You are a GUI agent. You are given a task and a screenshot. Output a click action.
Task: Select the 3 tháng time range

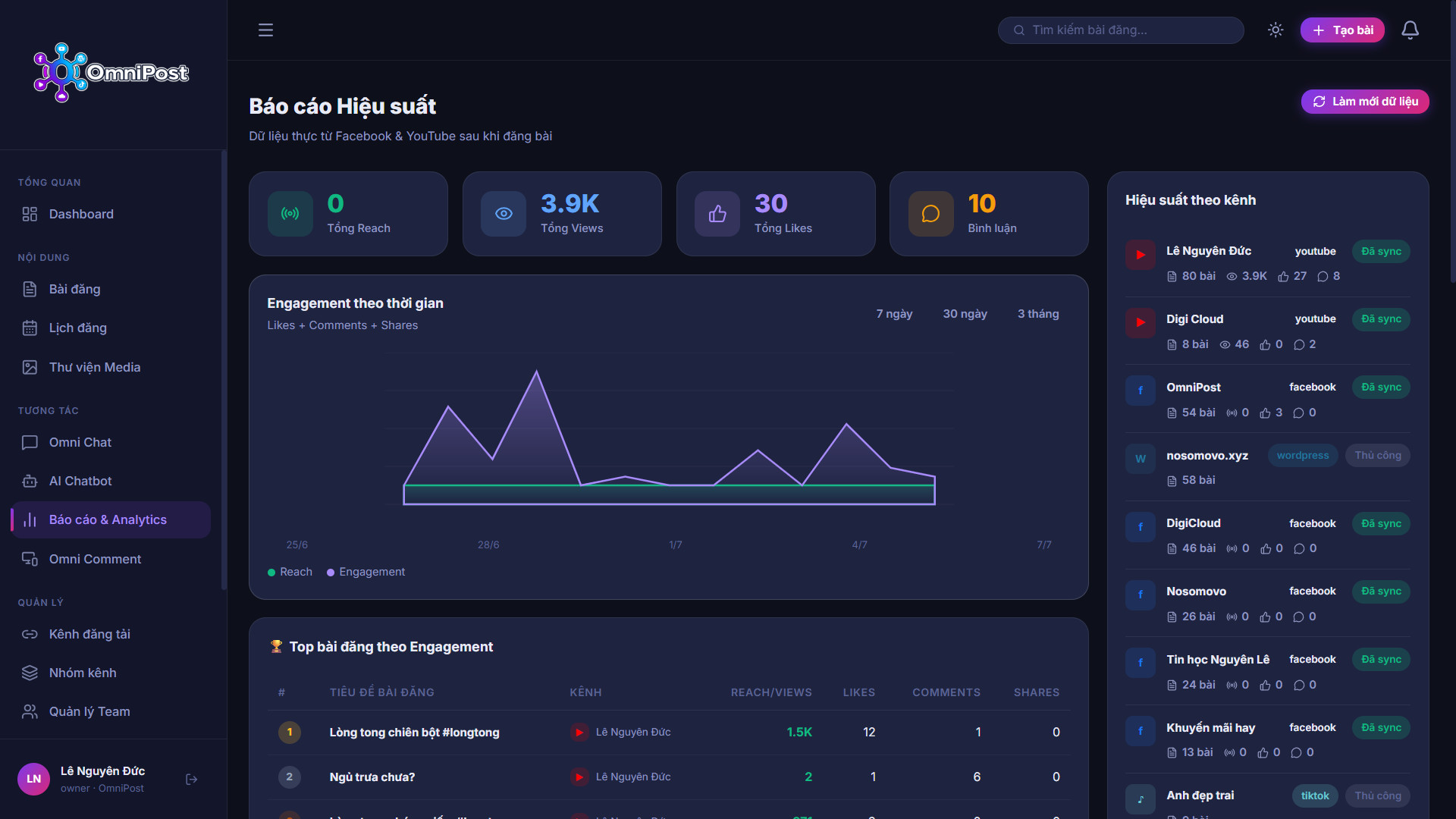click(x=1038, y=314)
